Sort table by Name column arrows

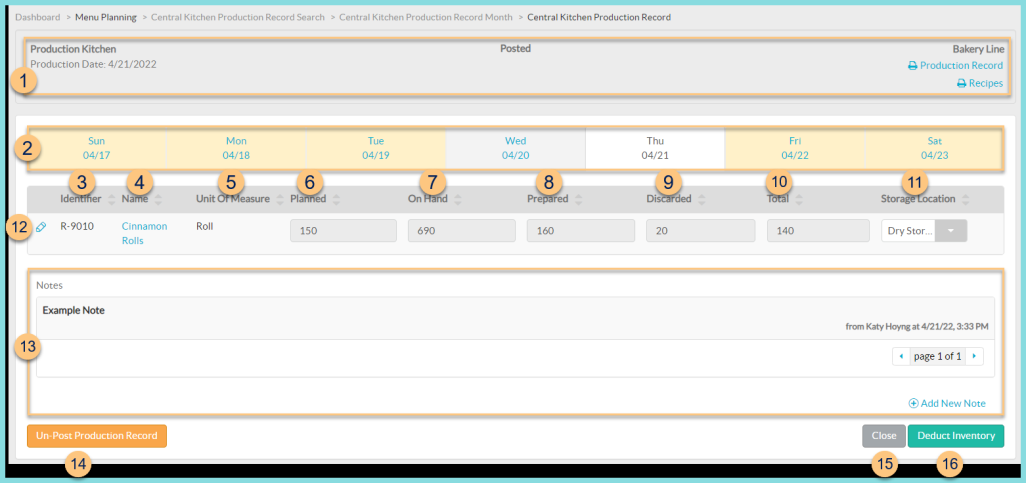(158, 200)
